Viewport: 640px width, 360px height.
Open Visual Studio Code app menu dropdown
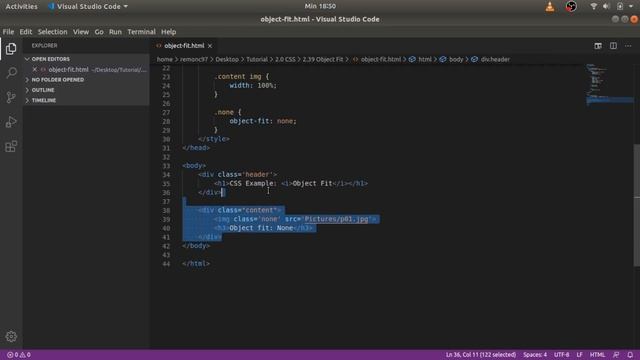88,7
